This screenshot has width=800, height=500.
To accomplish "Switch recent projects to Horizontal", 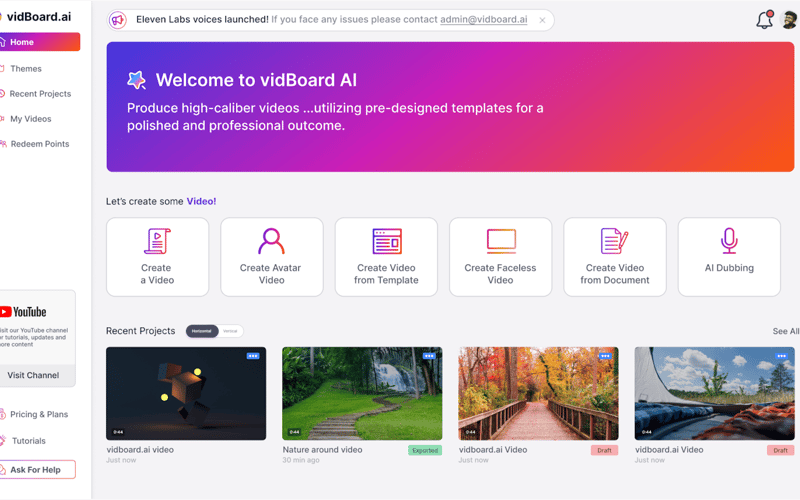I will tap(202, 331).
